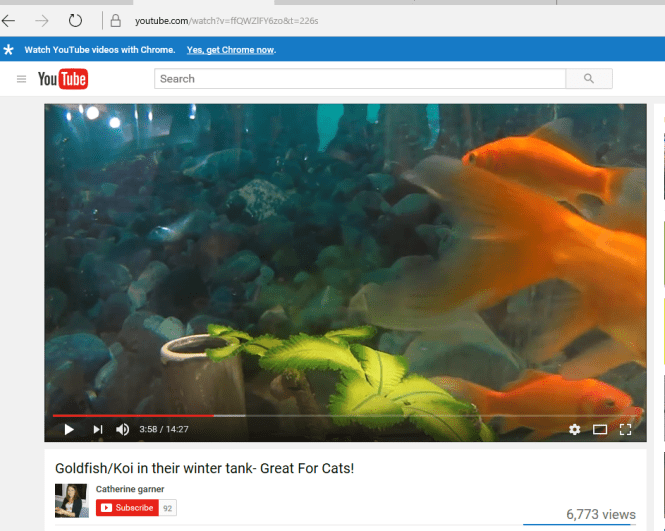
Task: Click the browser forward arrow
Action: click(x=42, y=20)
